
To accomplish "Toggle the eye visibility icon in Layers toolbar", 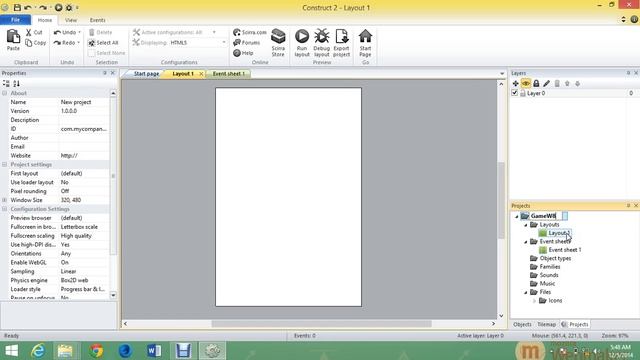I will pyautogui.click(x=526, y=84).
